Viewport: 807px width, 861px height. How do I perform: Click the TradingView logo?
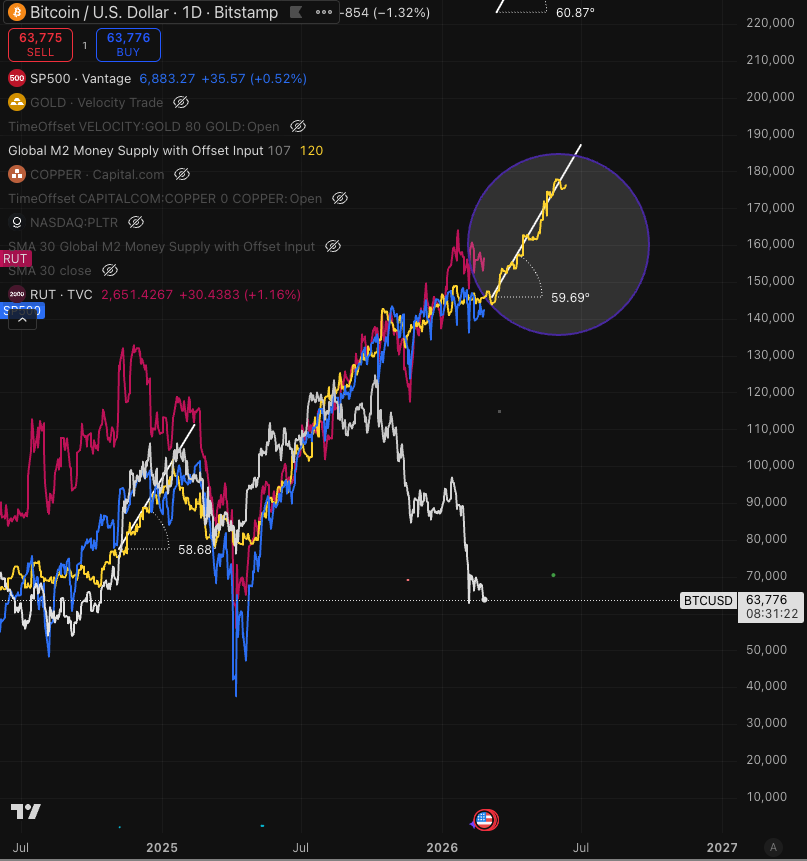click(x=26, y=812)
